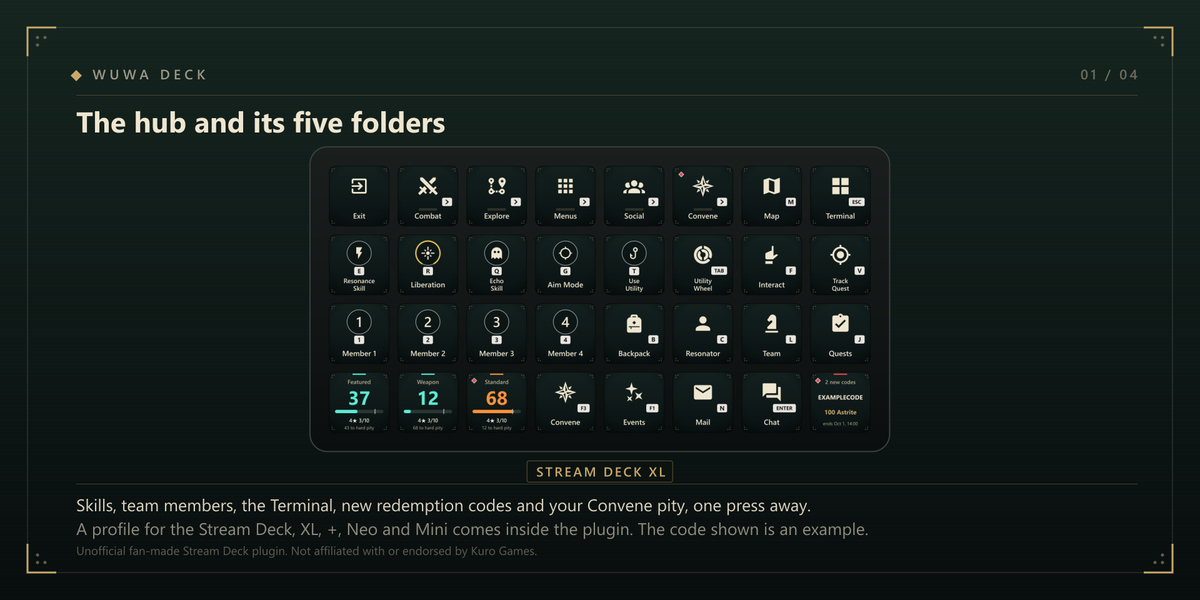Image resolution: width=1200 pixels, height=600 pixels.
Task: Toggle the Aim Mode key
Action: tap(565, 265)
